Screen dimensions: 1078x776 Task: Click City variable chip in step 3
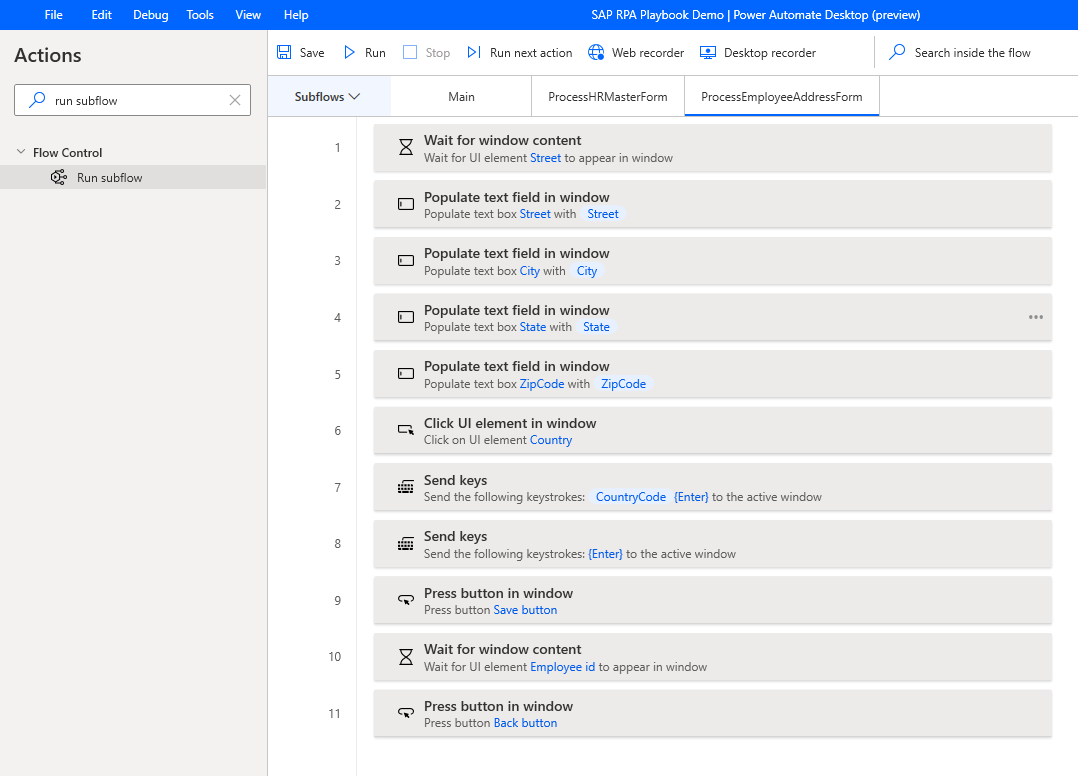(x=586, y=271)
